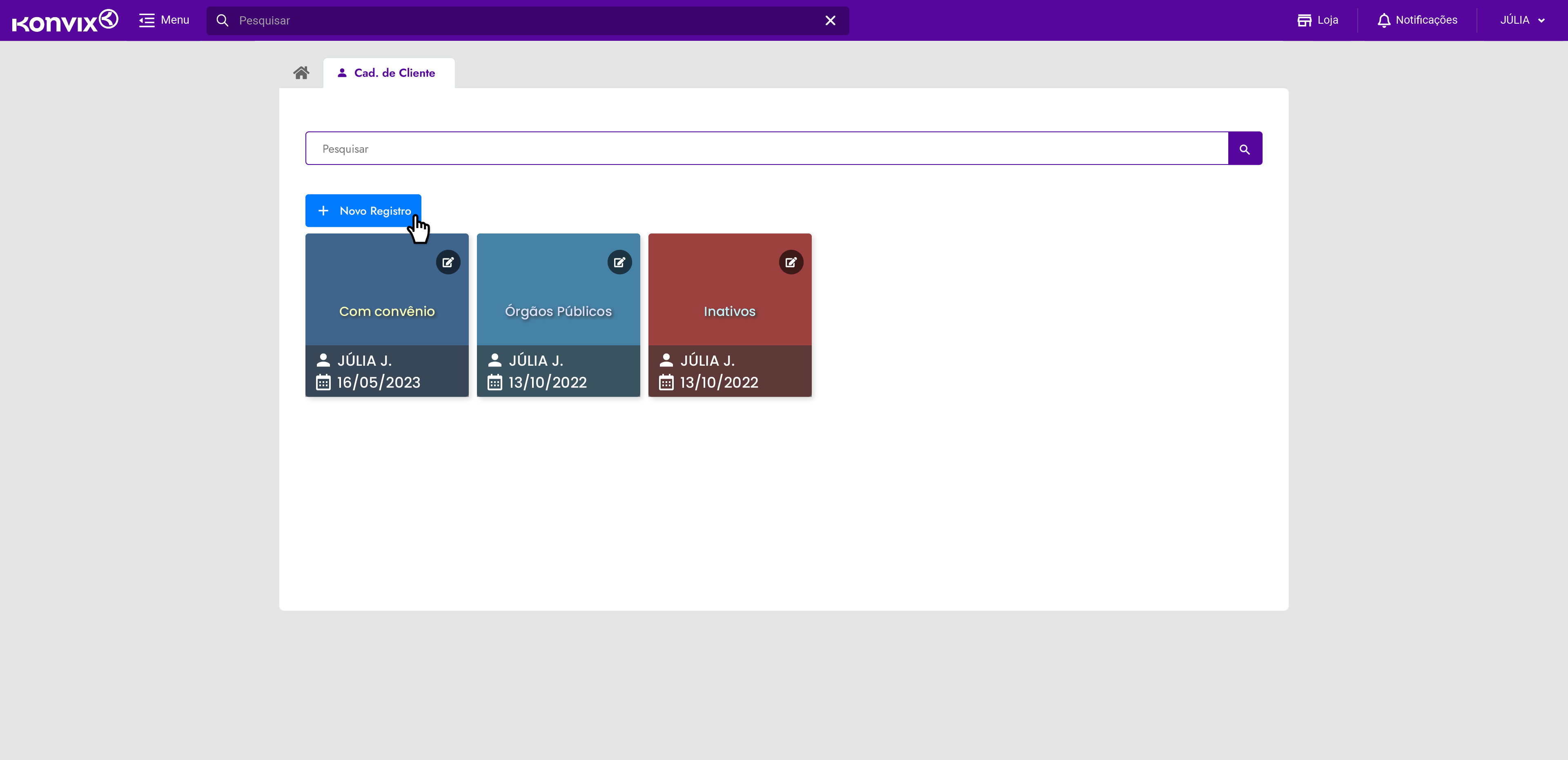The width and height of the screenshot is (1568, 760).
Task: Open the Órgãos Públicos card
Action: coord(558,311)
